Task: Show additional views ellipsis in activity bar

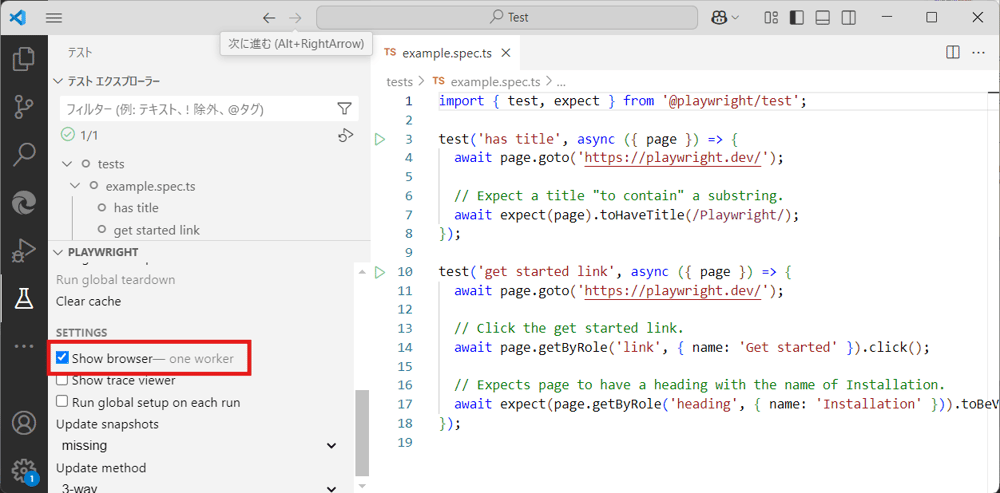Action: tap(24, 346)
